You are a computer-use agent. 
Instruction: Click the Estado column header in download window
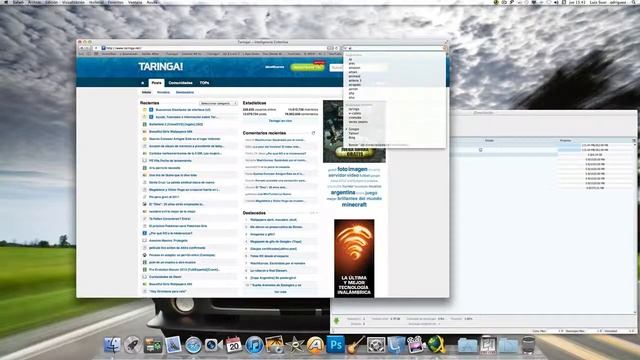489,140
